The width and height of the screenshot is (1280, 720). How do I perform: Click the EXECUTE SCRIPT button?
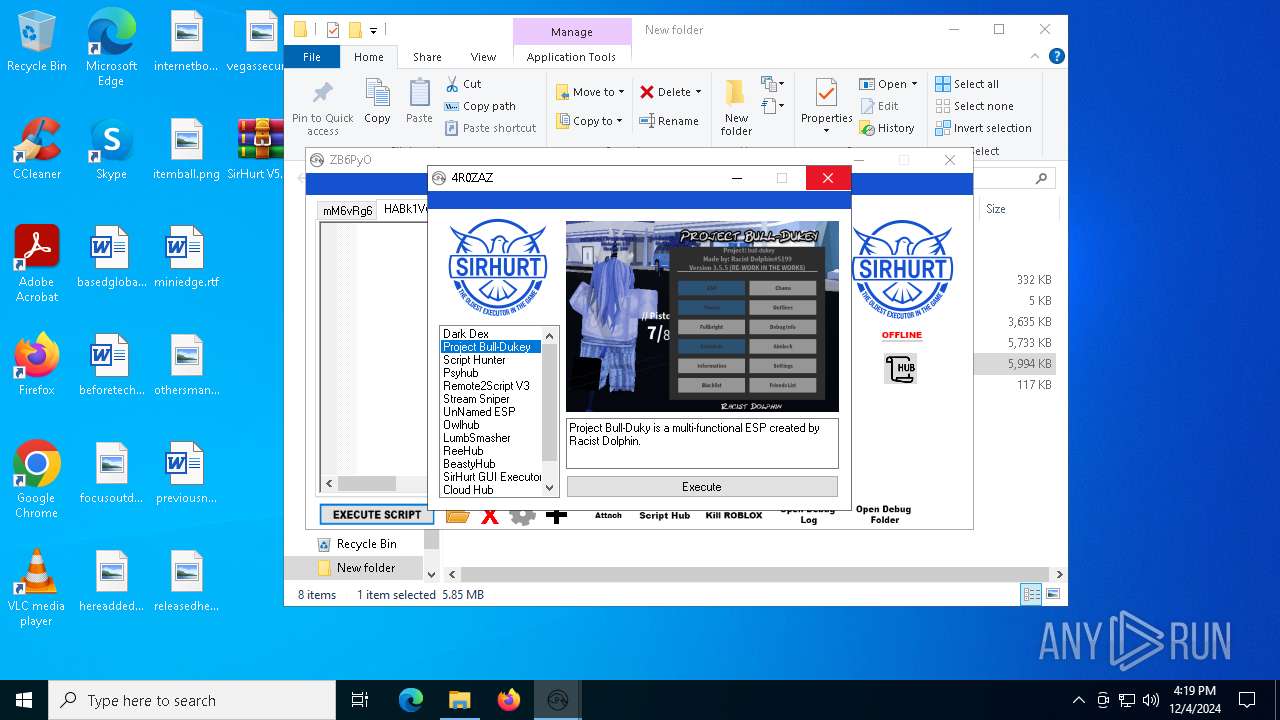tap(377, 515)
